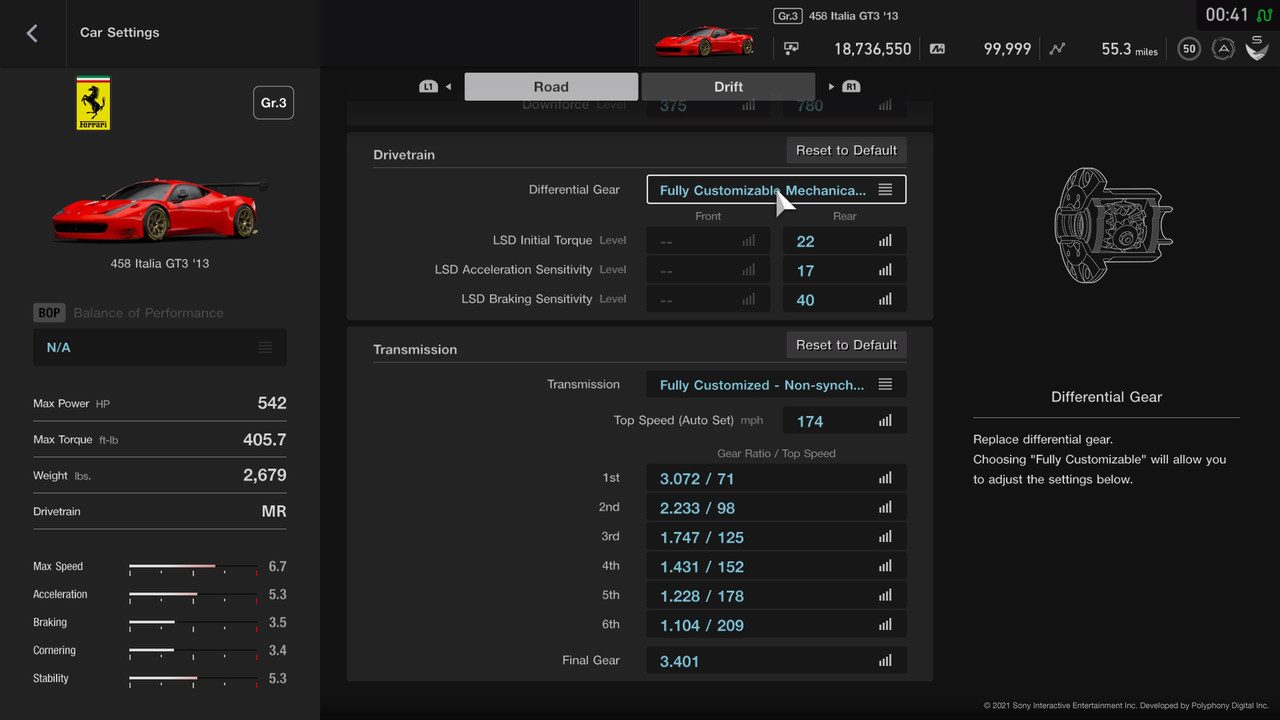
Task: Click the Weight 2,679 value
Action: coord(264,476)
